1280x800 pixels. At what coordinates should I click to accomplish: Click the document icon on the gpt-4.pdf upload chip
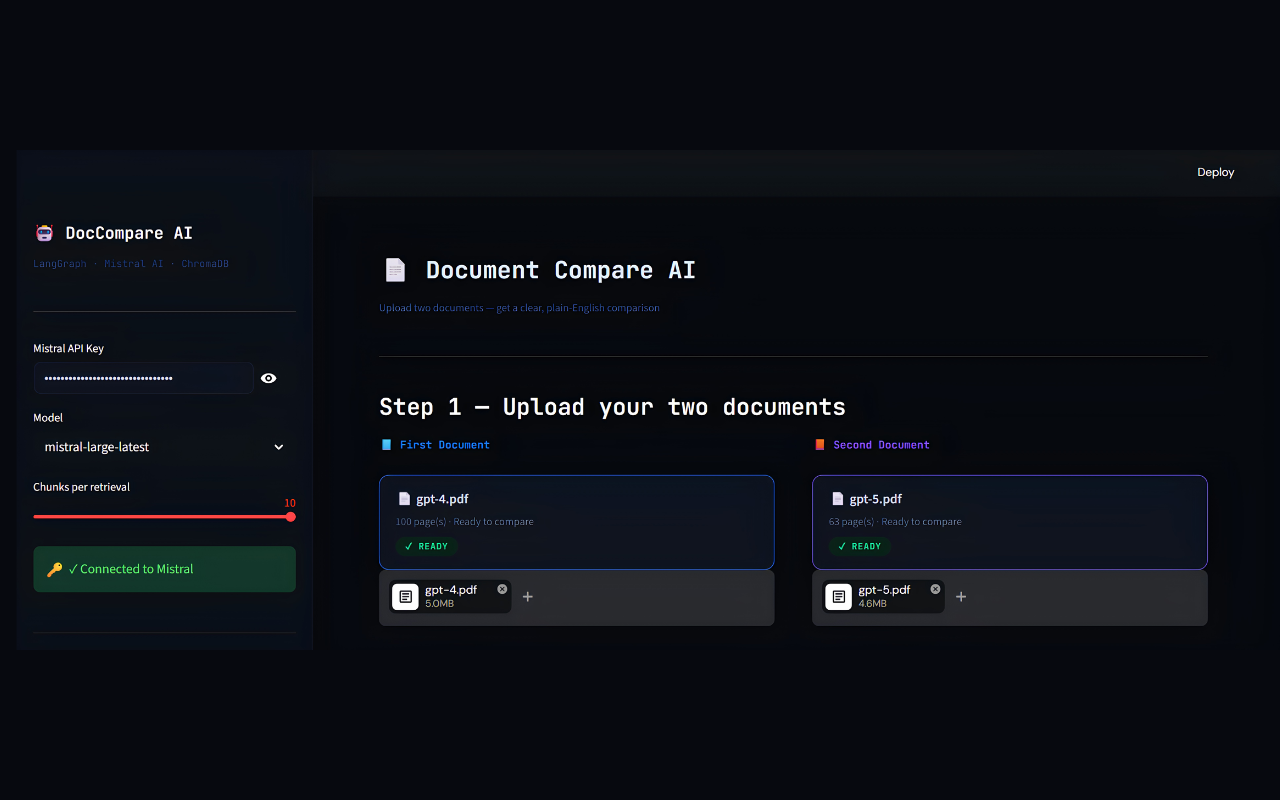coord(405,597)
